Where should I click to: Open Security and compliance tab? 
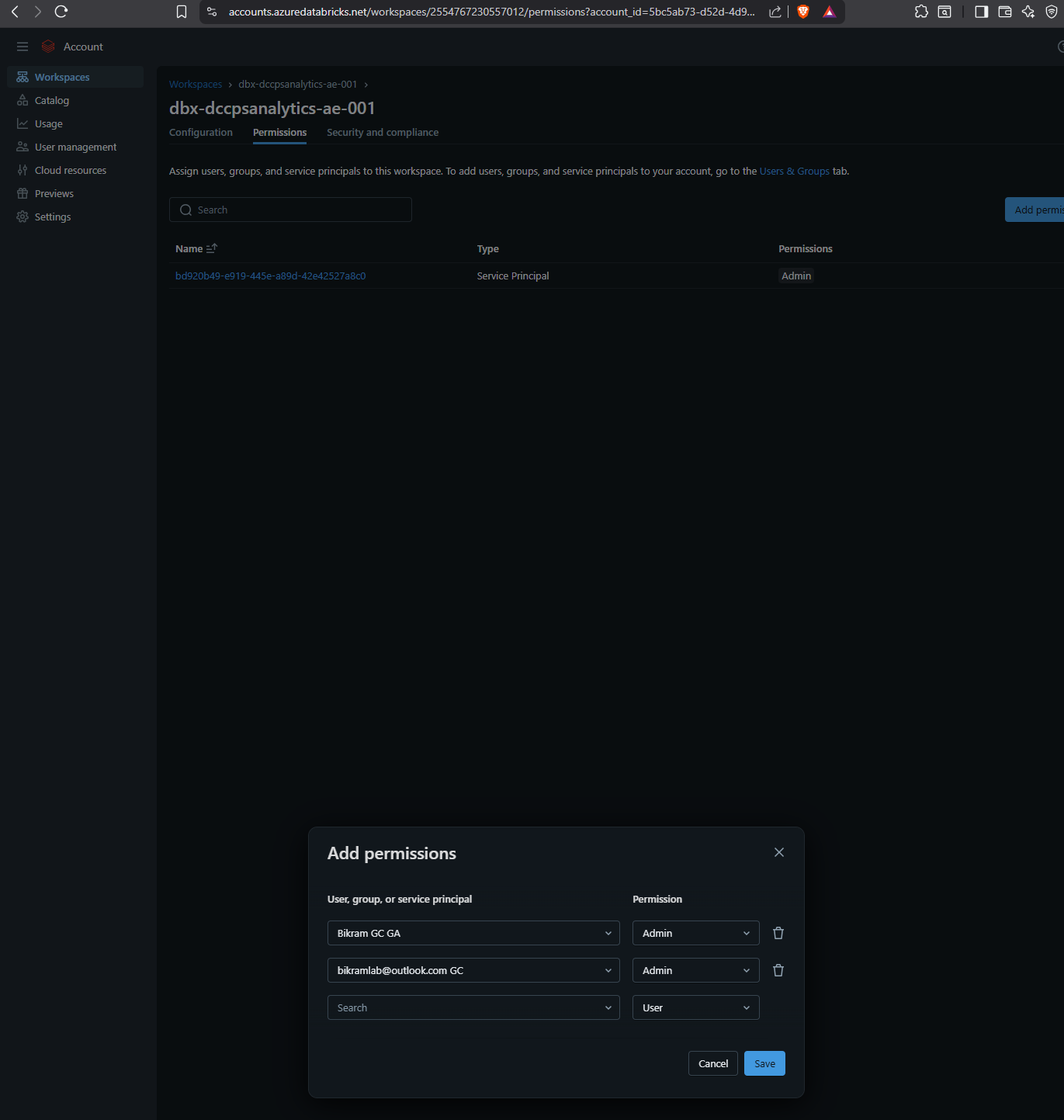(x=382, y=132)
